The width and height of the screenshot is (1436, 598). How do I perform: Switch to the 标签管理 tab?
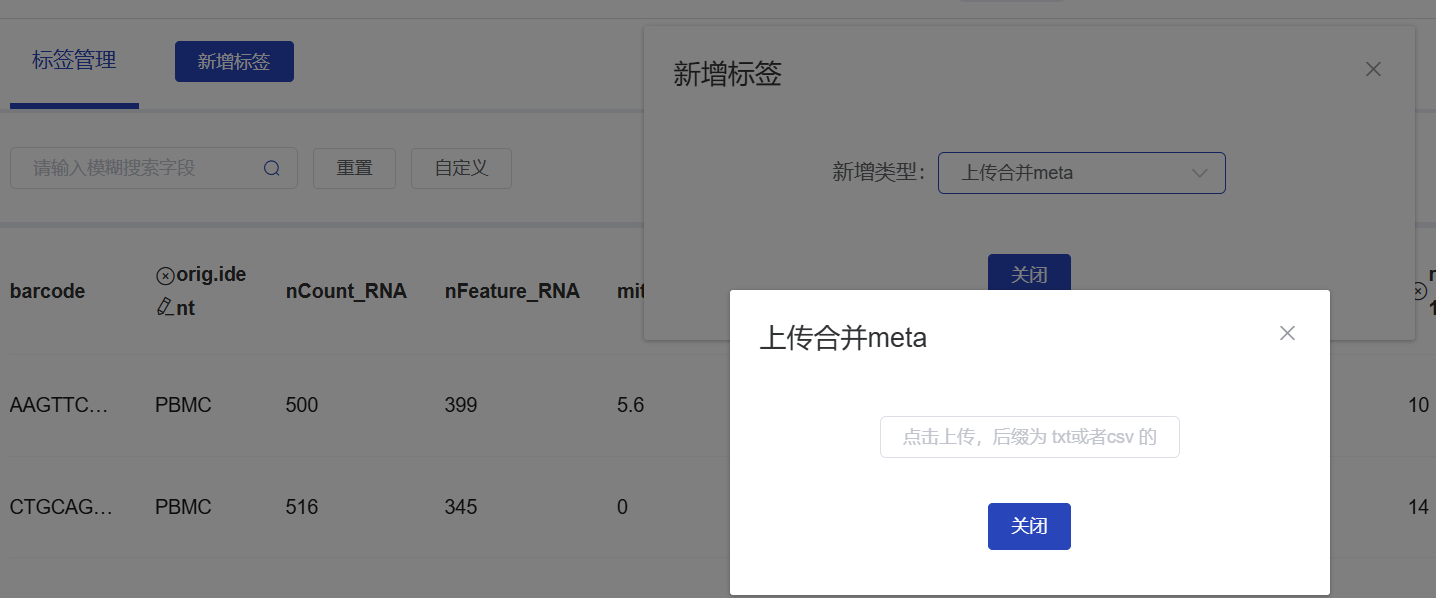click(x=74, y=61)
